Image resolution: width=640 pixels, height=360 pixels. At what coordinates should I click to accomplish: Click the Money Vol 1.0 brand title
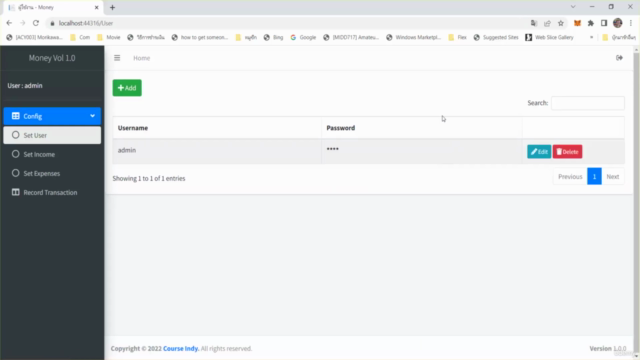(52, 58)
